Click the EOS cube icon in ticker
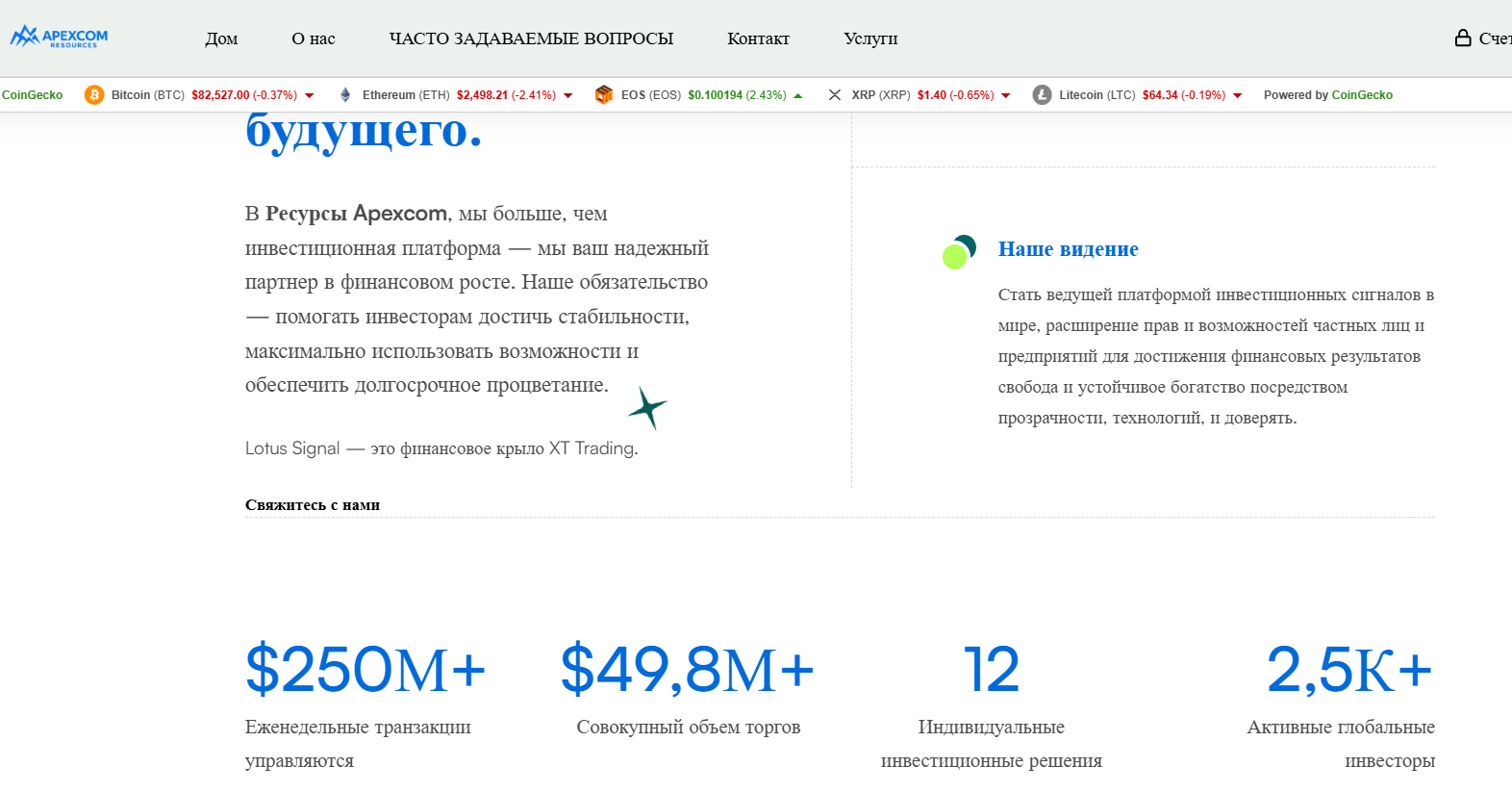The image size is (1512, 793). (604, 94)
